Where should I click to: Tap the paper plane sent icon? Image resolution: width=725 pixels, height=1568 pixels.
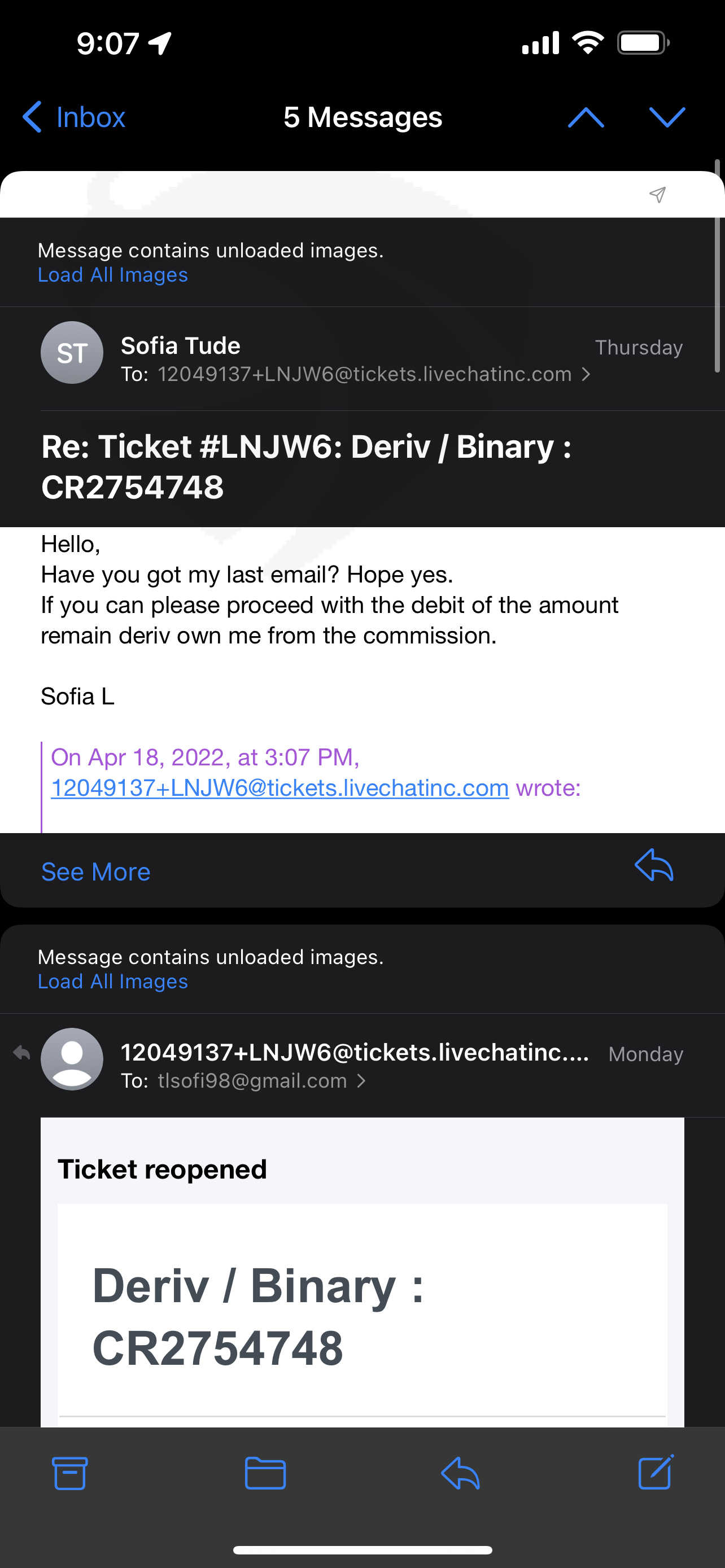tap(657, 195)
